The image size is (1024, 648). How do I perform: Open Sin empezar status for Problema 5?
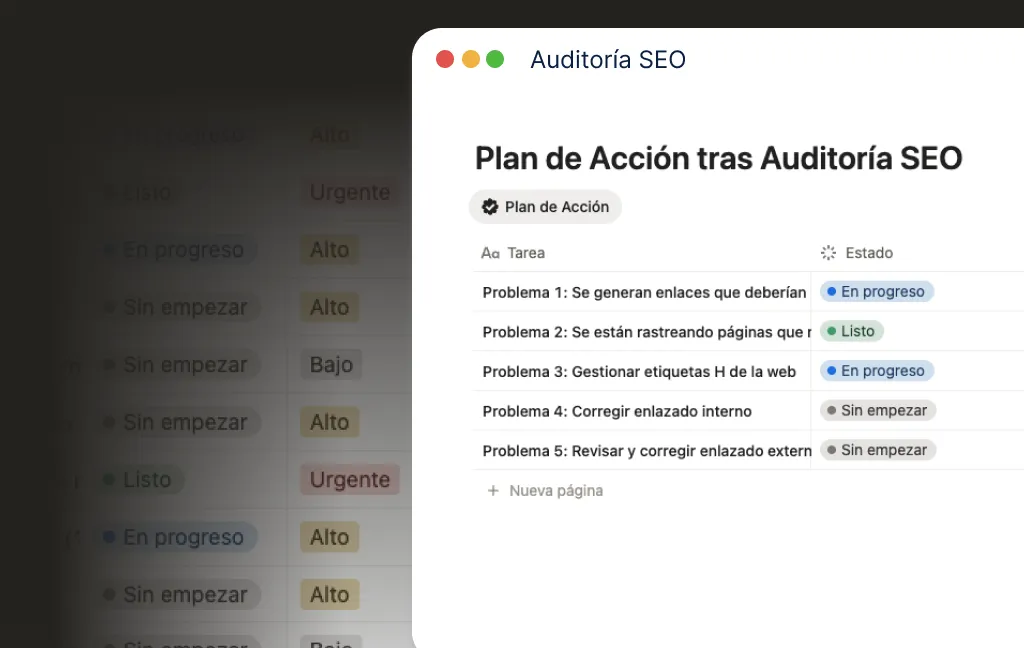click(877, 450)
